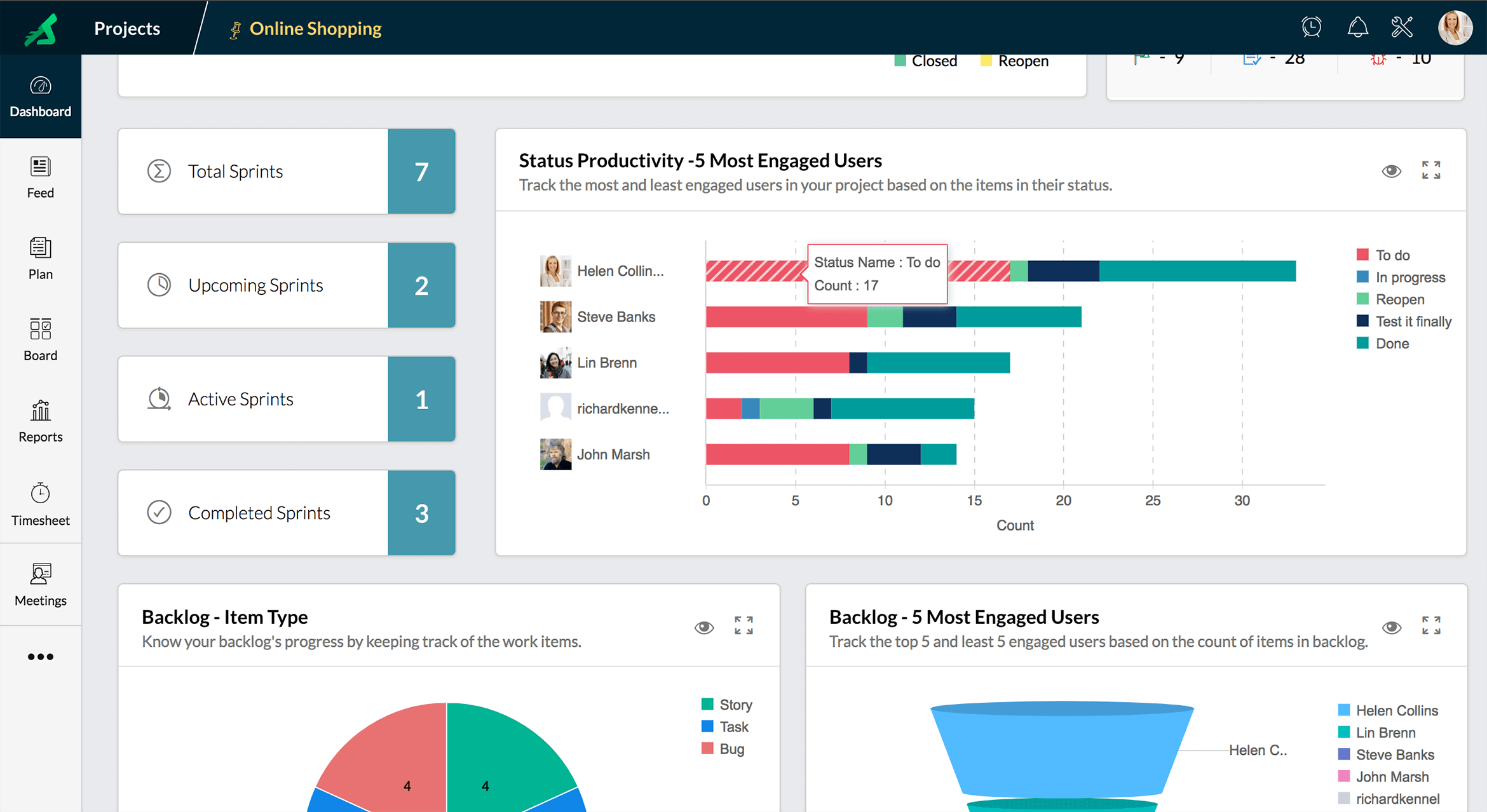The height and width of the screenshot is (812, 1487).
Task: Toggle Steve Banks legend in funnel chart
Action: tap(1386, 755)
